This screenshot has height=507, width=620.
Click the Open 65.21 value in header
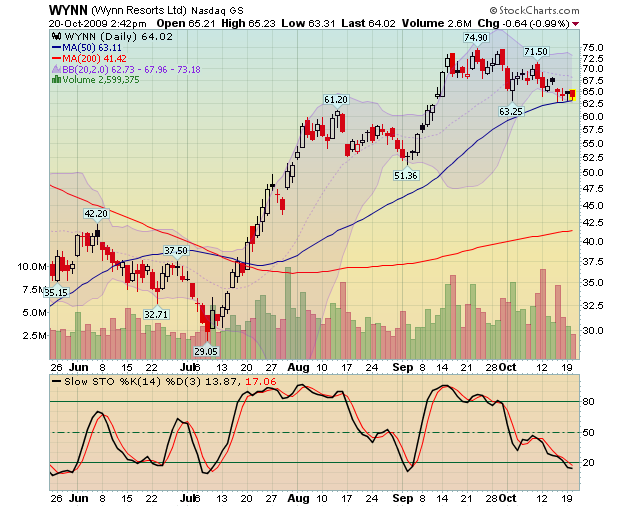186,23
